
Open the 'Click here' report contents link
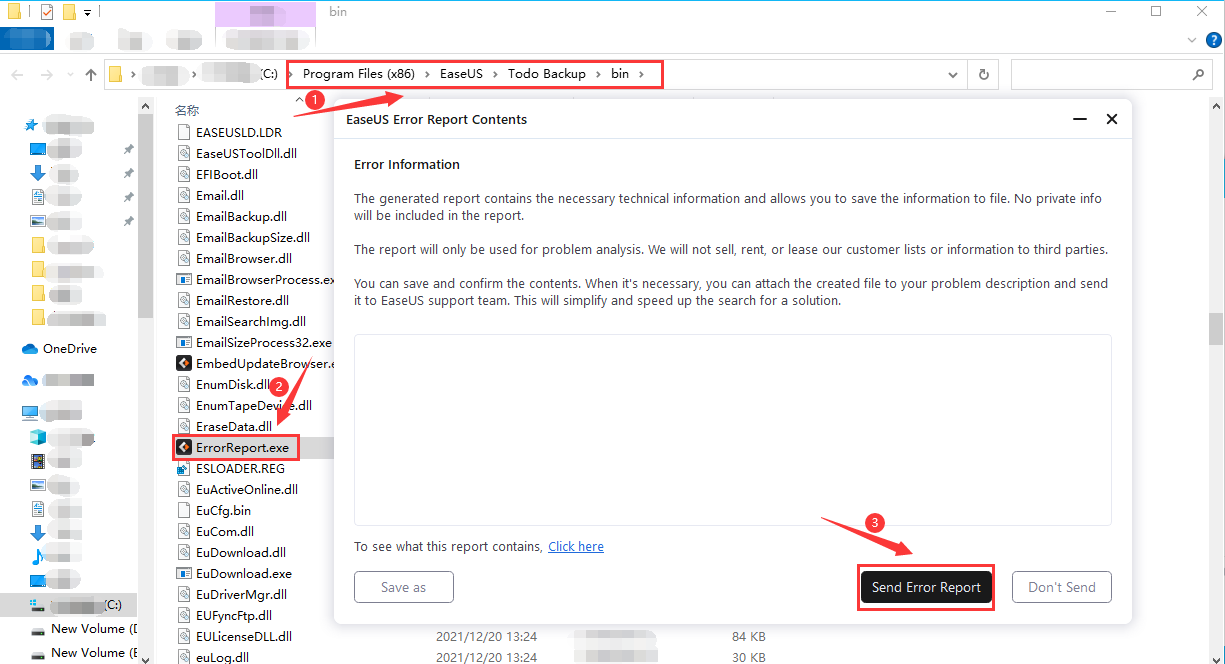pyautogui.click(x=576, y=547)
